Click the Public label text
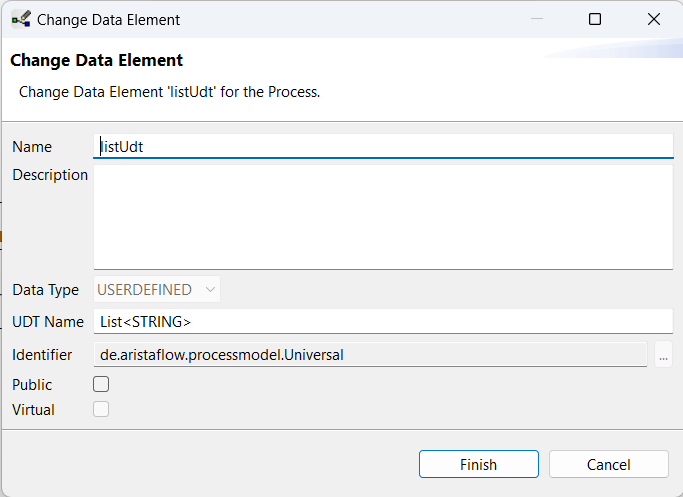 click(x=32, y=385)
